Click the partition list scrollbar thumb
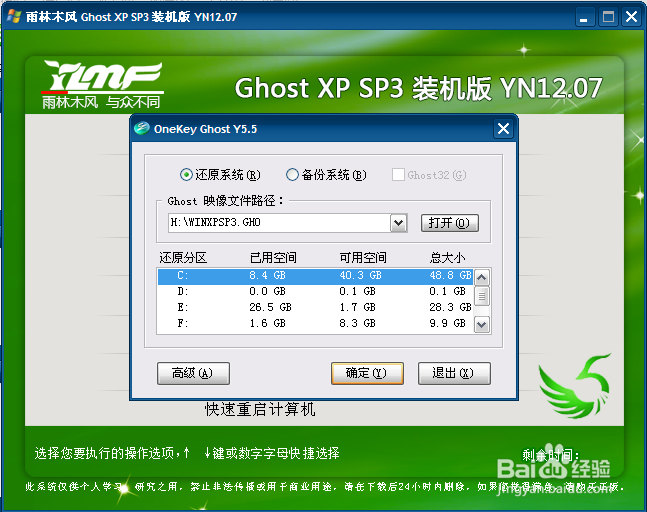Image resolution: width=647 pixels, height=512 pixels. pyautogui.click(x=482, y=296)
